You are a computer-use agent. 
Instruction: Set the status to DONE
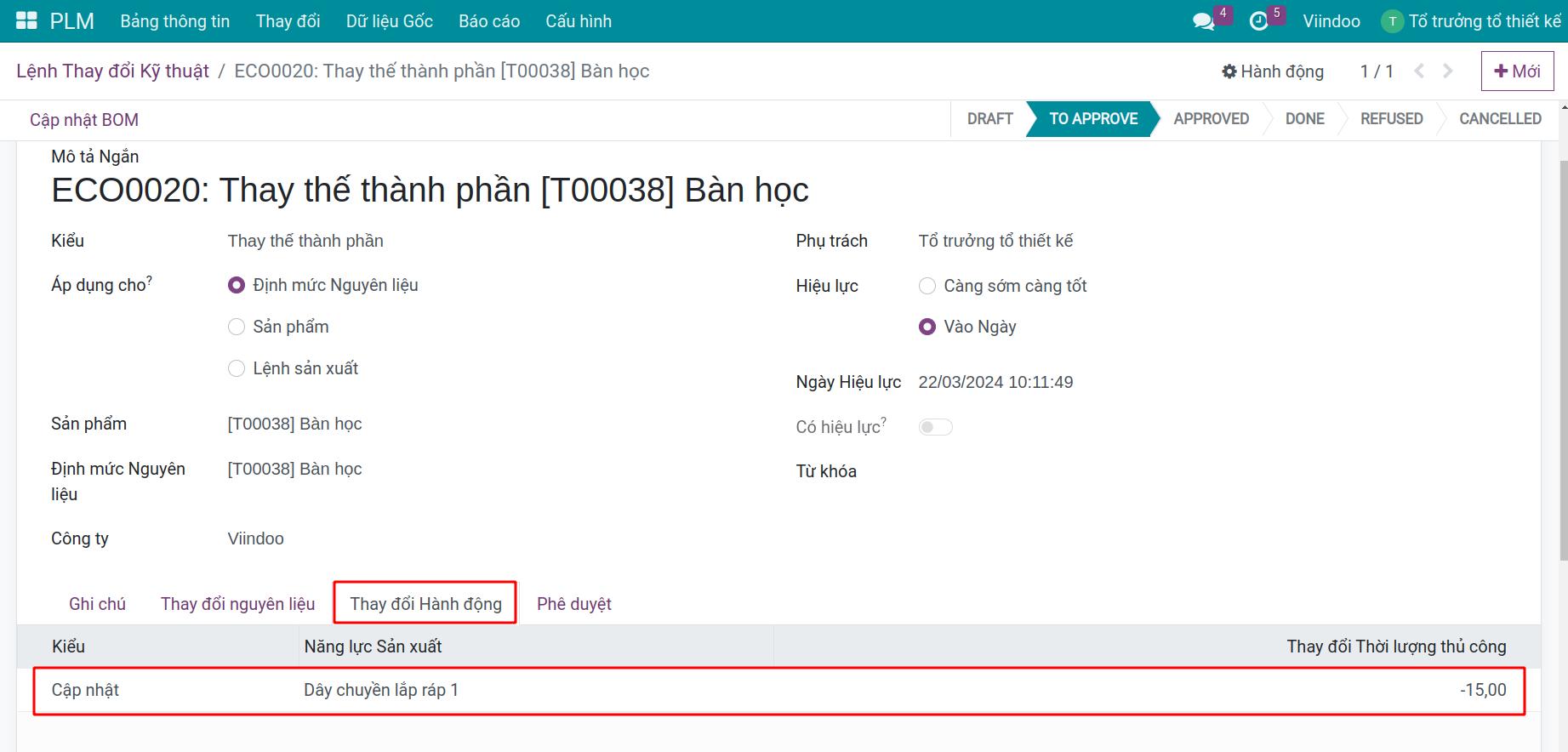click(x=1305, y=119)
